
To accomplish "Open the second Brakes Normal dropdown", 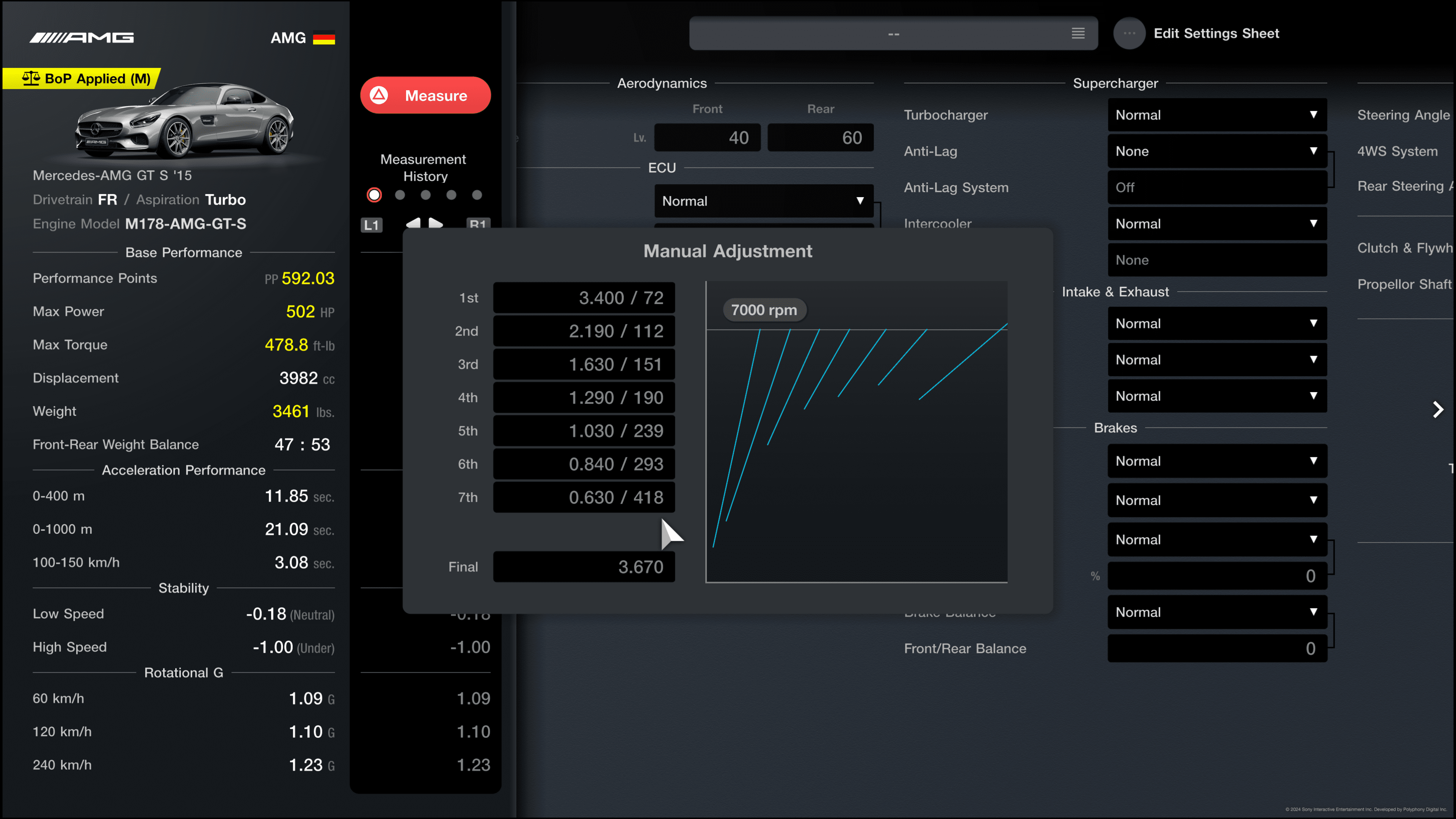I will [1217, 500].
